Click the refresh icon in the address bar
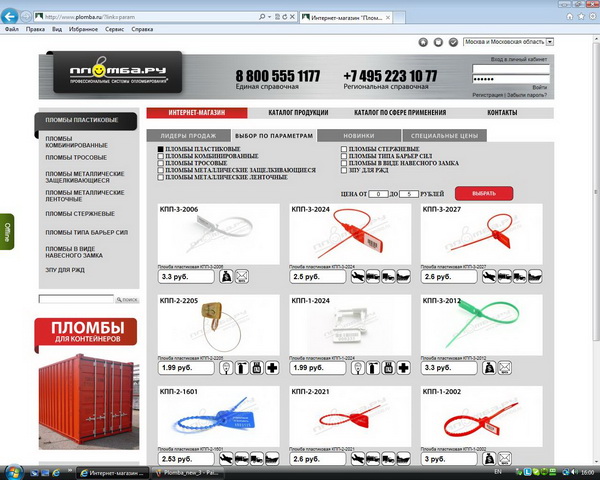Screen dimensions: 600x480 [x=285, y=17]
